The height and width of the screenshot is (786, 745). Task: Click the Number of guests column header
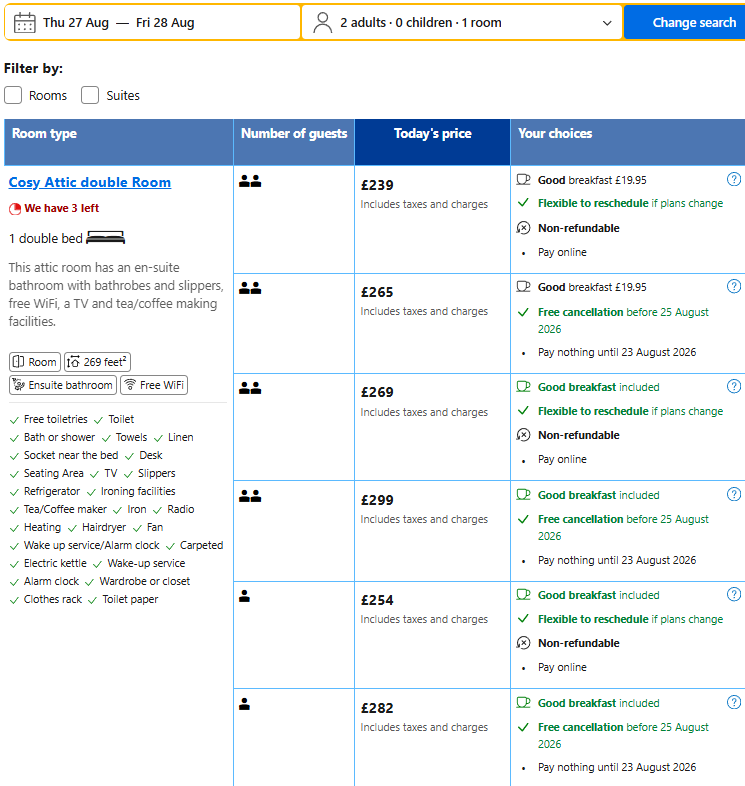click(x=294, y=142)
